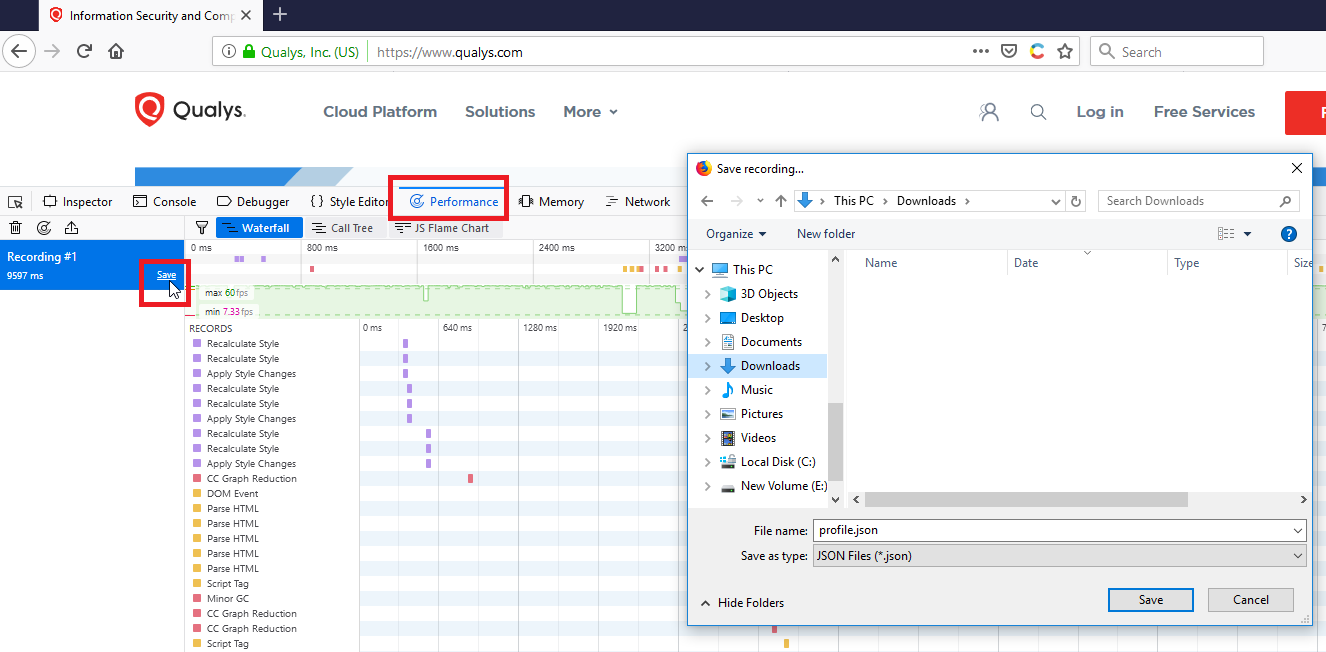Select the Pick an element inspection tool
The width and height of the screenshot is (1326, 652).
[x=15, y=201]
